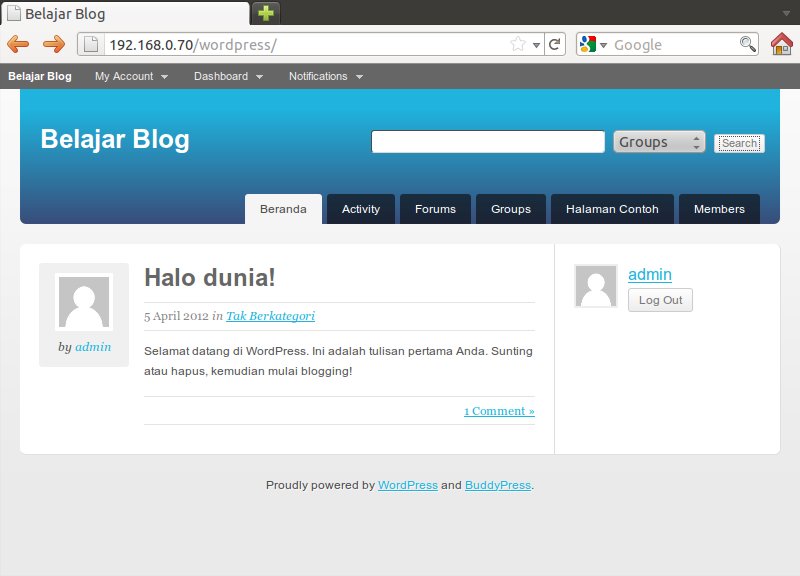Image resolution: width=800 pixels, height=576 pixels.
Task: Click the browser forward arrow
Action: 54,44
